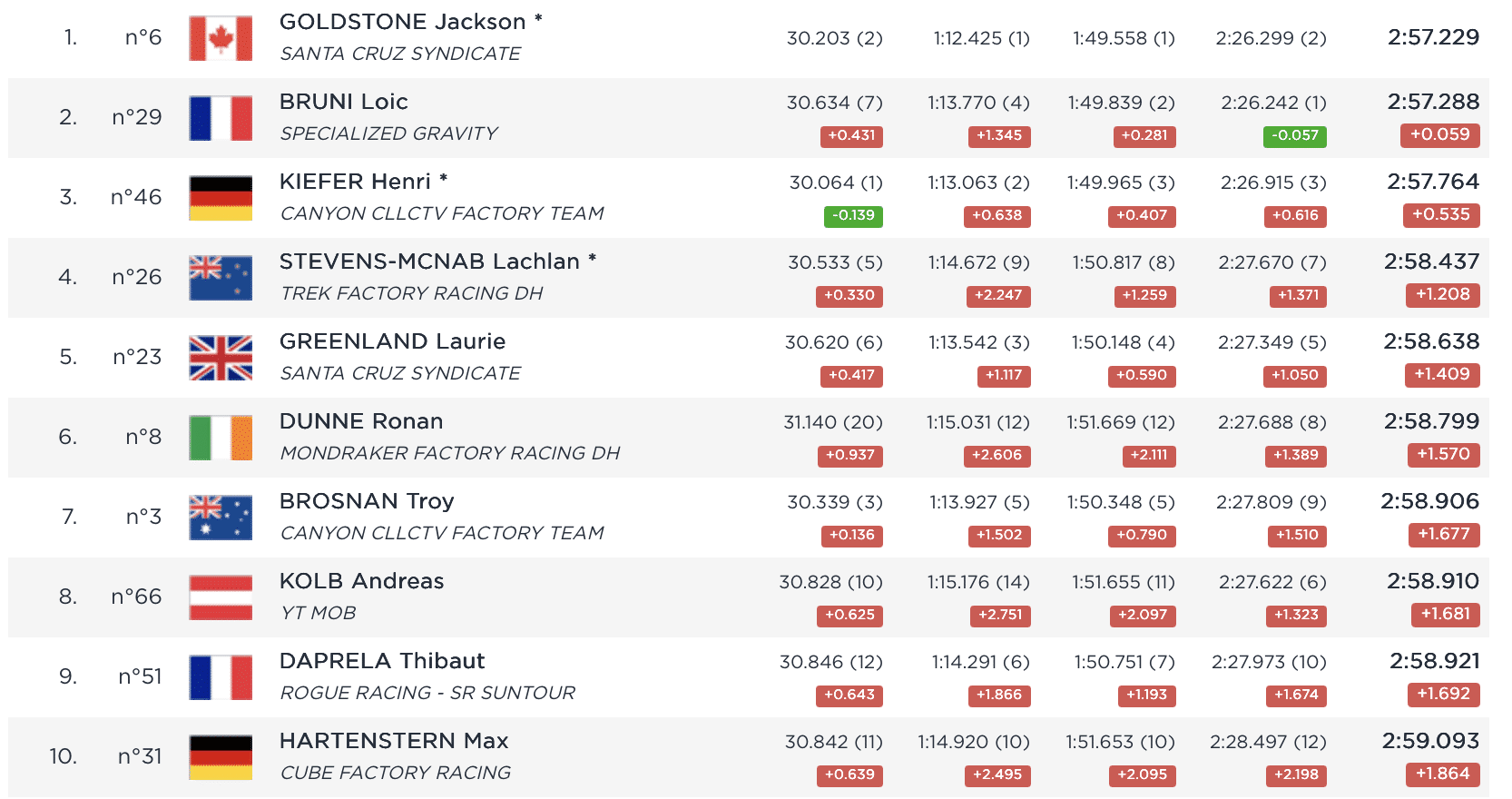Click the Australian flag beside BROSNAN Troy

[221, 518]
